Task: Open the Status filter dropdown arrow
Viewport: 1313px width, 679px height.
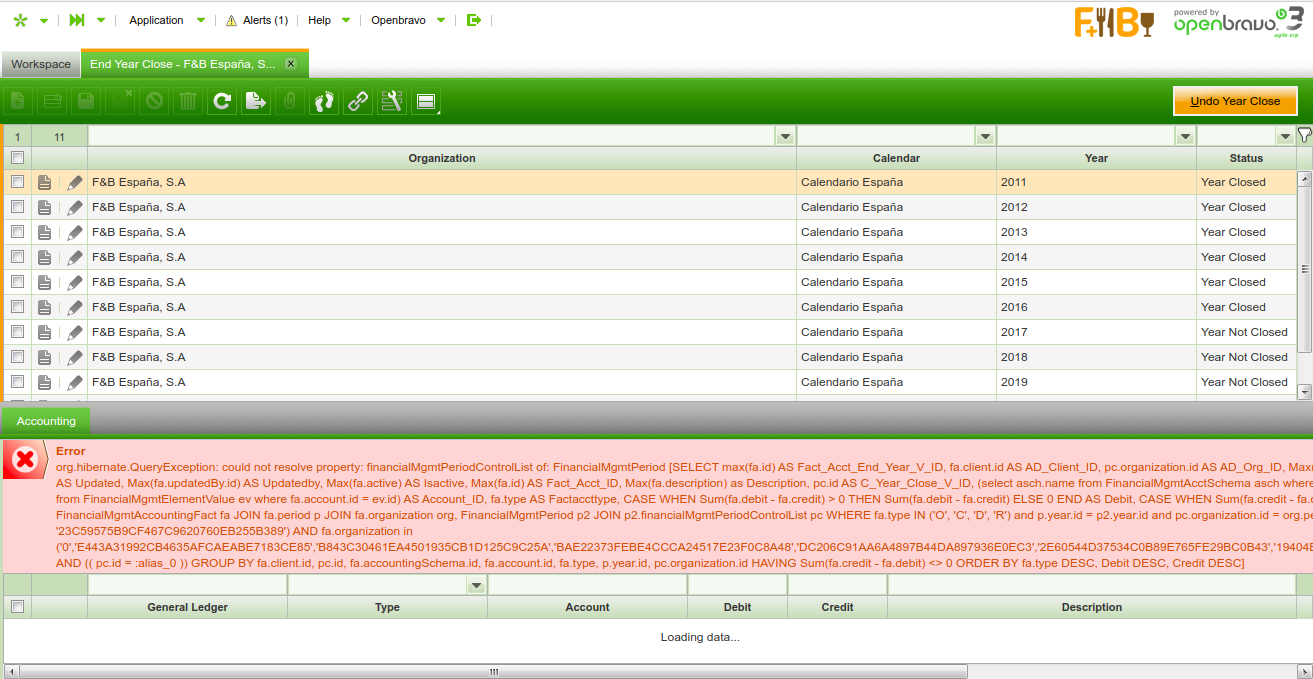Action: pyautogui.click(x=1285, y=136)
